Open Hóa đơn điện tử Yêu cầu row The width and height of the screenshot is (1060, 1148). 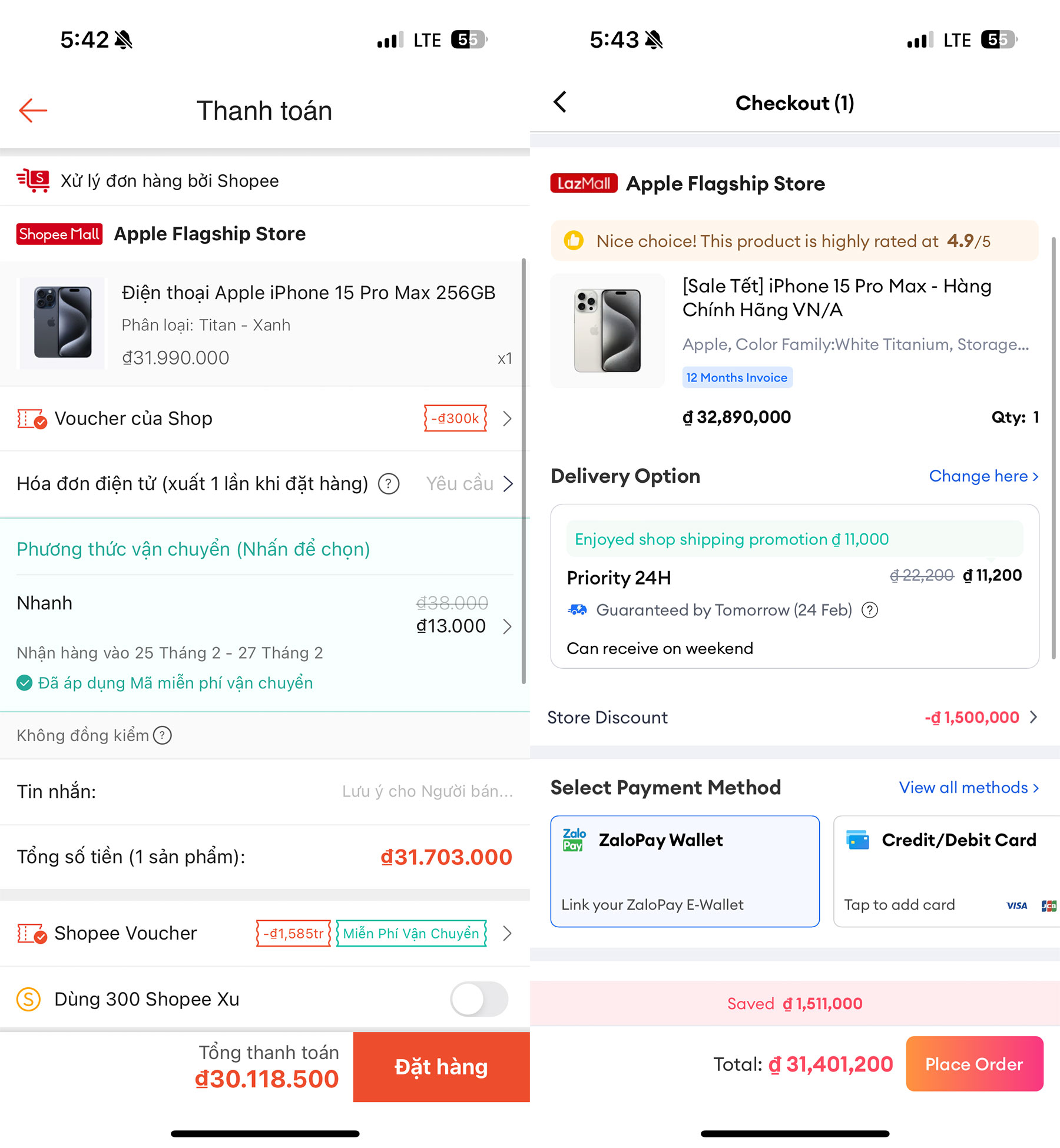[x=265, y=484]
